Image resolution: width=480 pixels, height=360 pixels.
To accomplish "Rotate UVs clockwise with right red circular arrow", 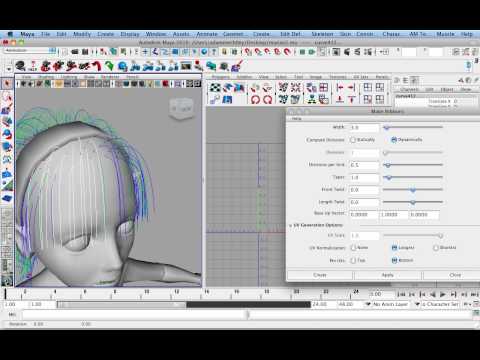I will [x=267, y=99].
